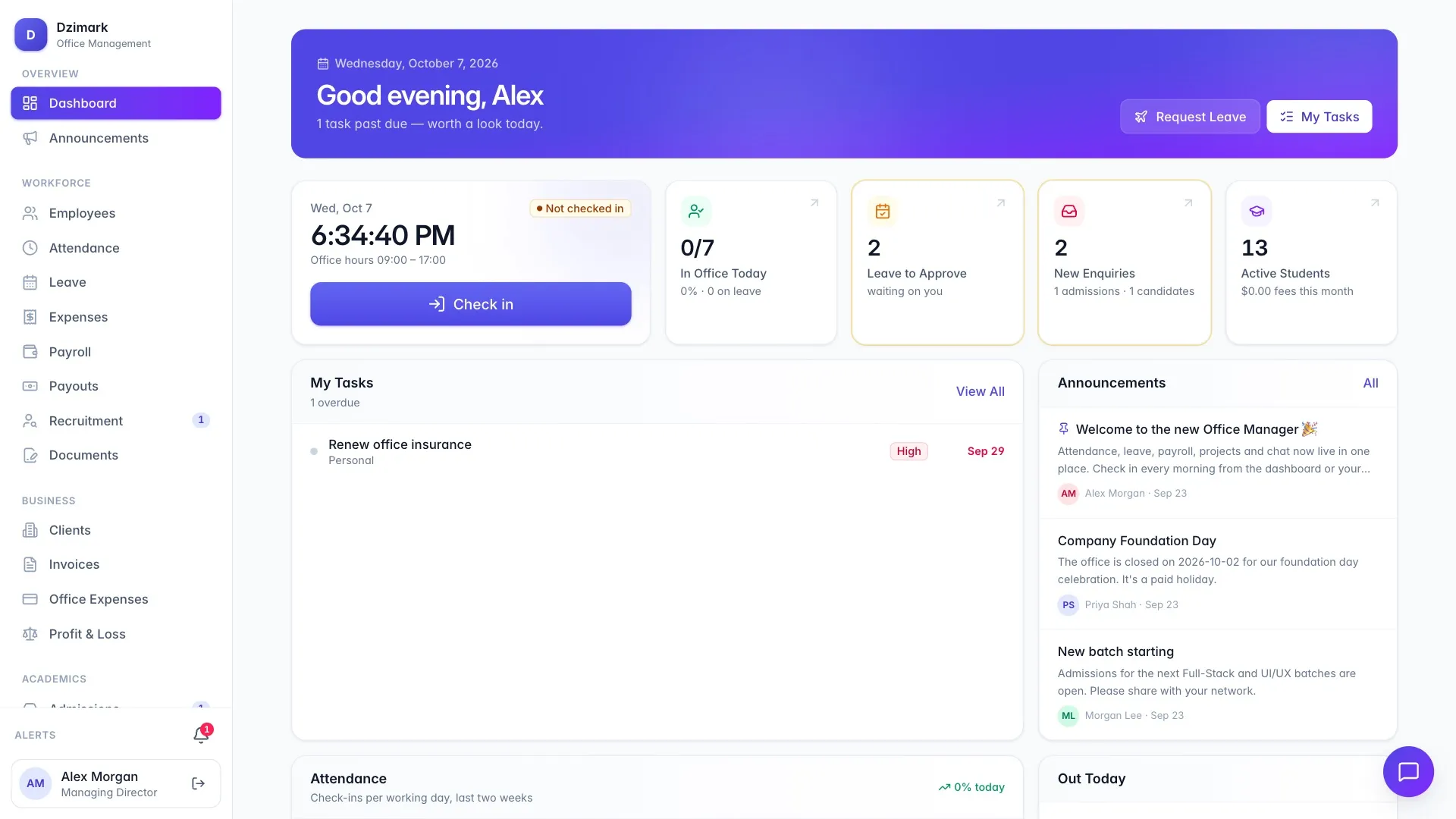
Task: Click the Attendance clock icon in sidebar
Action: [30, 248]
